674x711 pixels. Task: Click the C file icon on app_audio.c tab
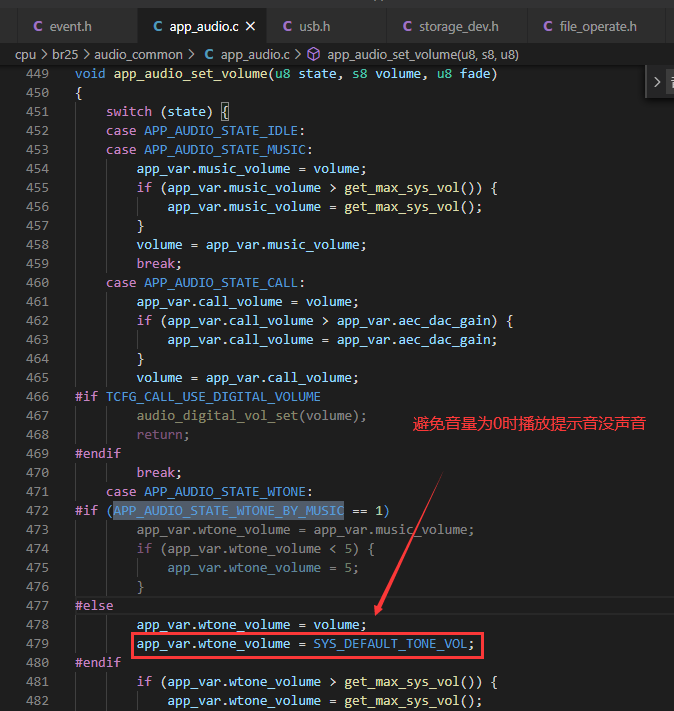158,27
